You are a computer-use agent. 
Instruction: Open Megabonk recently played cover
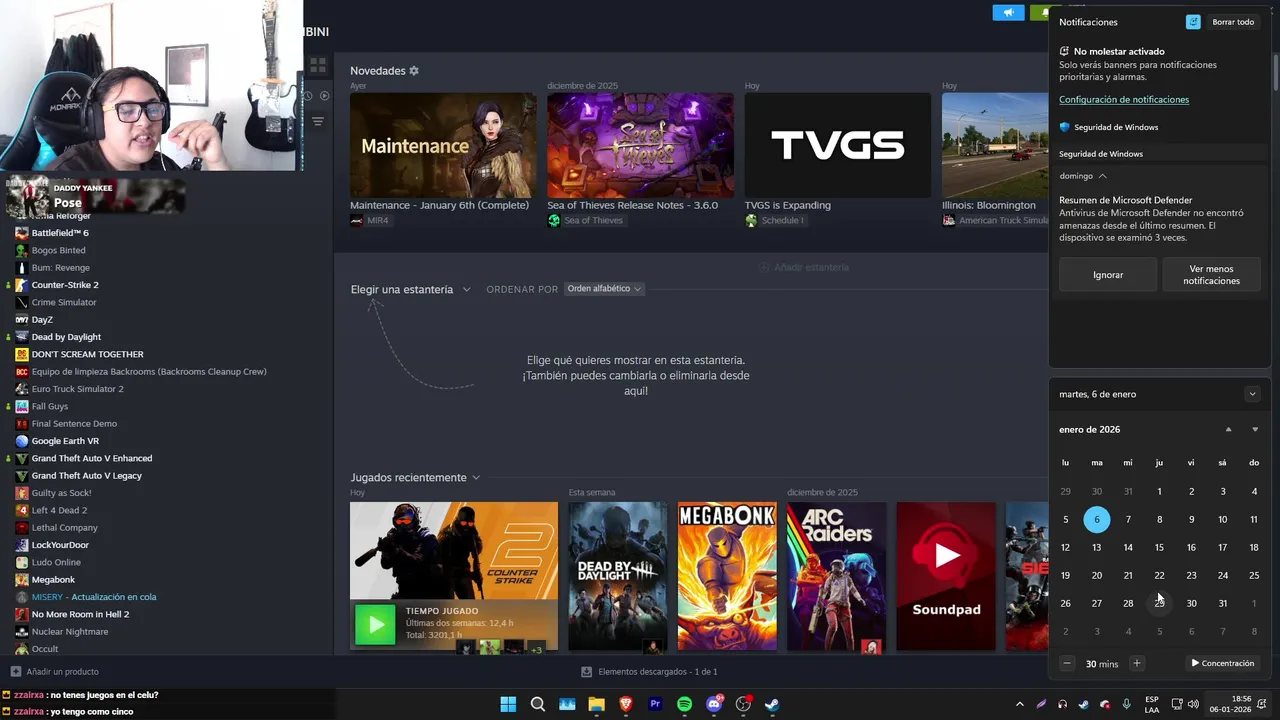pyautogui.click(x=727, y=576)
